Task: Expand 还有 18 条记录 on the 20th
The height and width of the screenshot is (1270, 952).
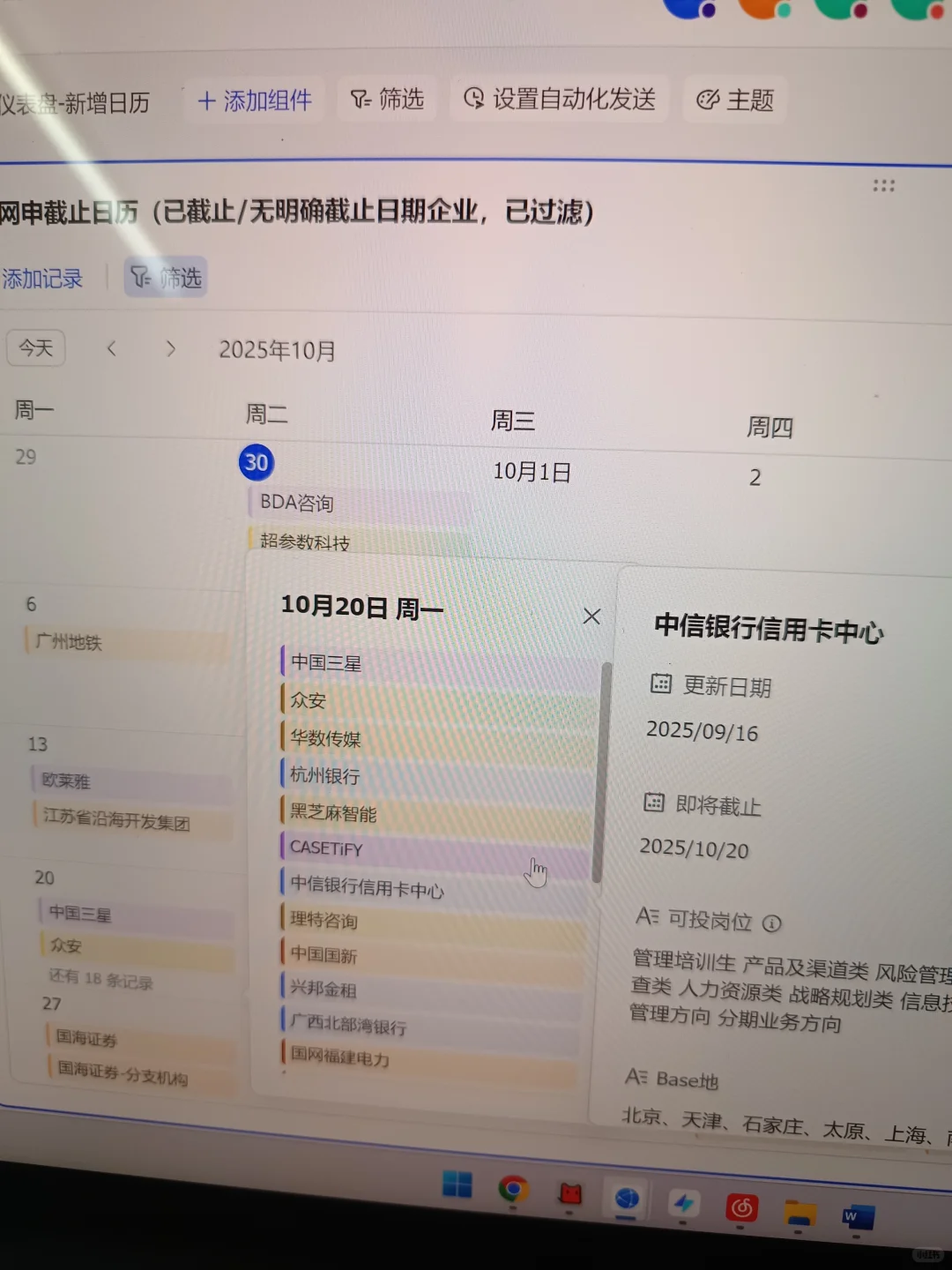Action: (x=100, y=979)
